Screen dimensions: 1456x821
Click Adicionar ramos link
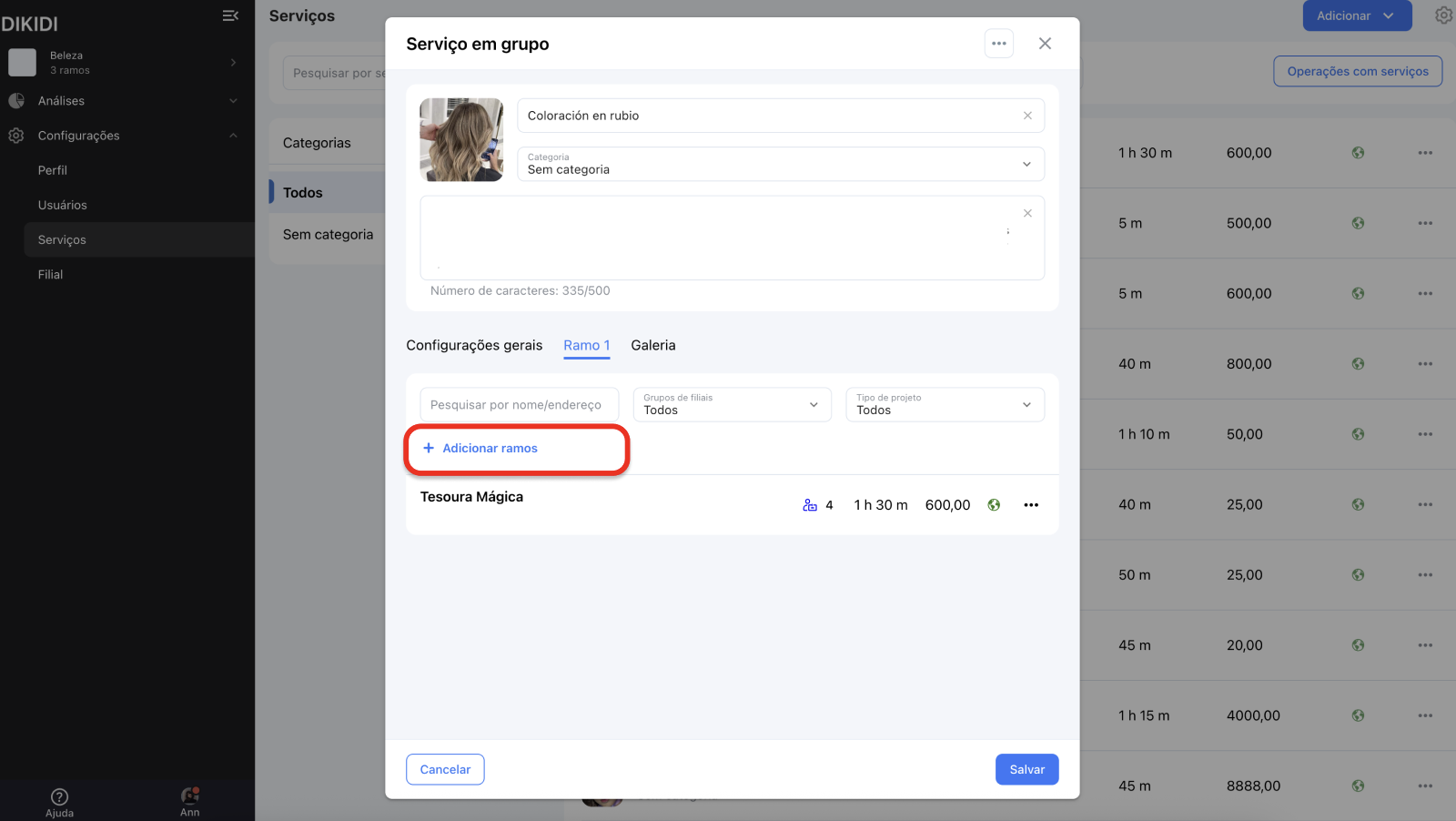pyautogui.click(x=490, y=448)
